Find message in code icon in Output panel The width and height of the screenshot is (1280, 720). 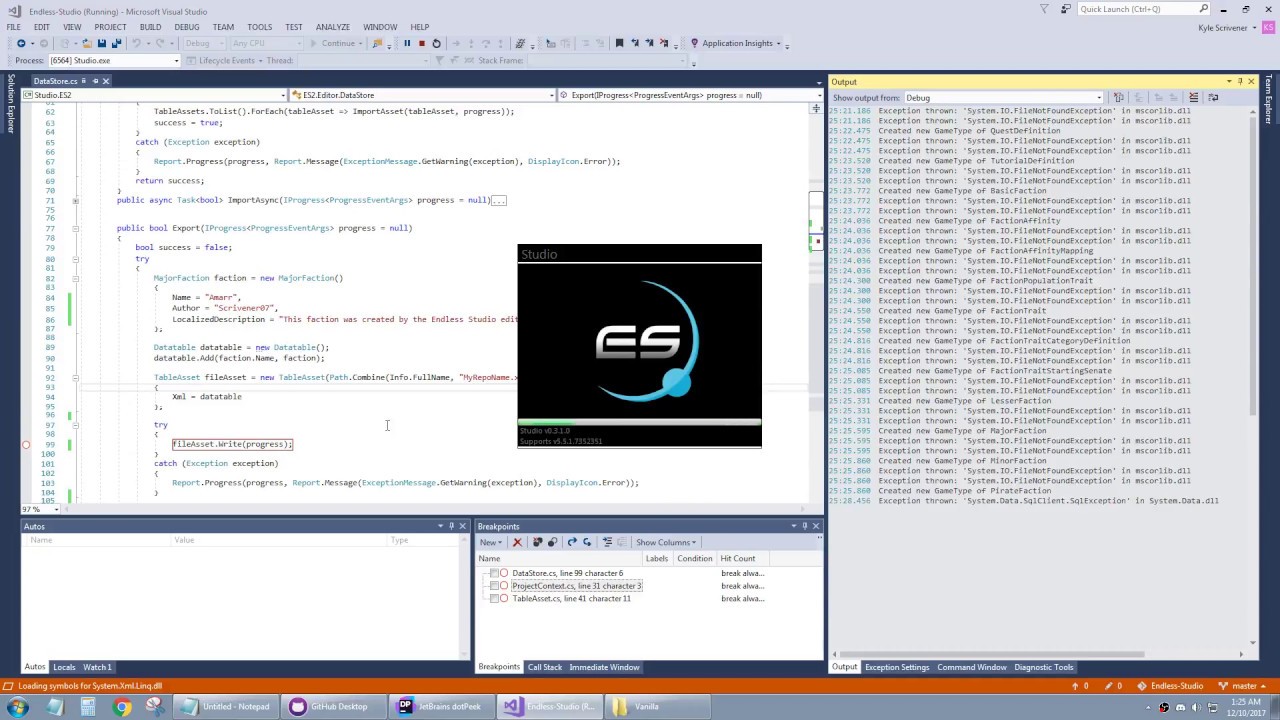tap(1119, 97)
